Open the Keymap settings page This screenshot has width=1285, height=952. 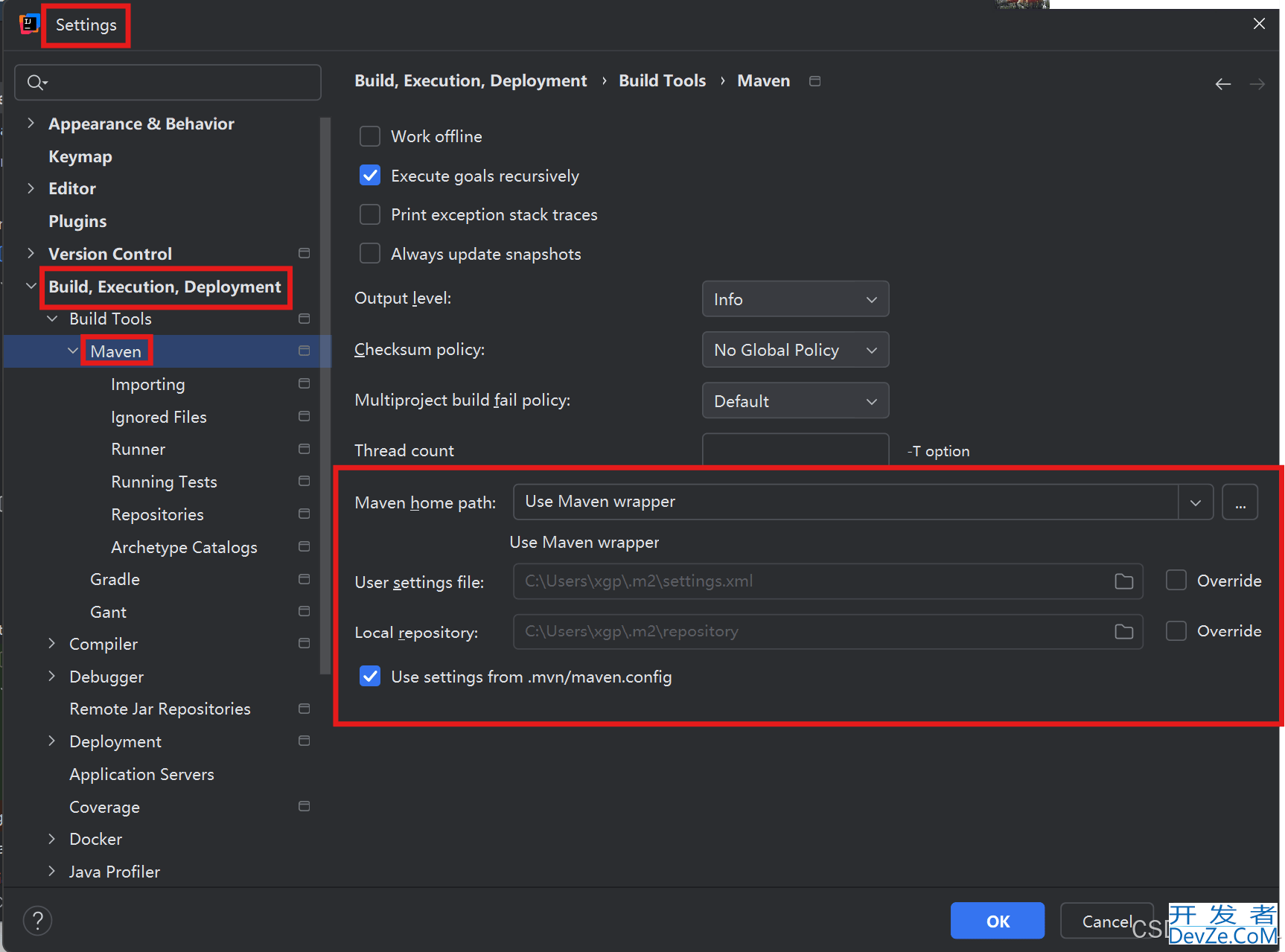click(x=80, y=156)
